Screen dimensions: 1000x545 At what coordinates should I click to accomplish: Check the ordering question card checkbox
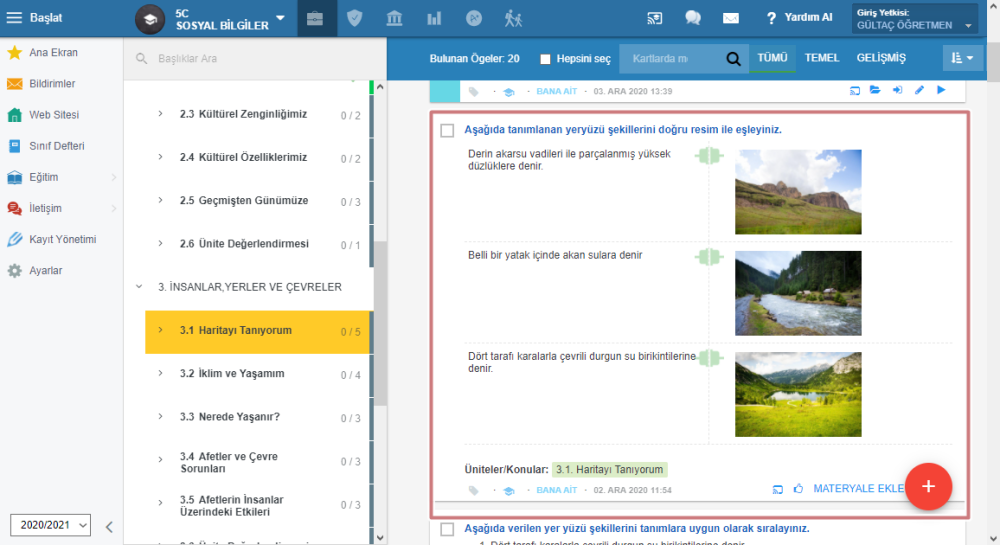(447, 529)
